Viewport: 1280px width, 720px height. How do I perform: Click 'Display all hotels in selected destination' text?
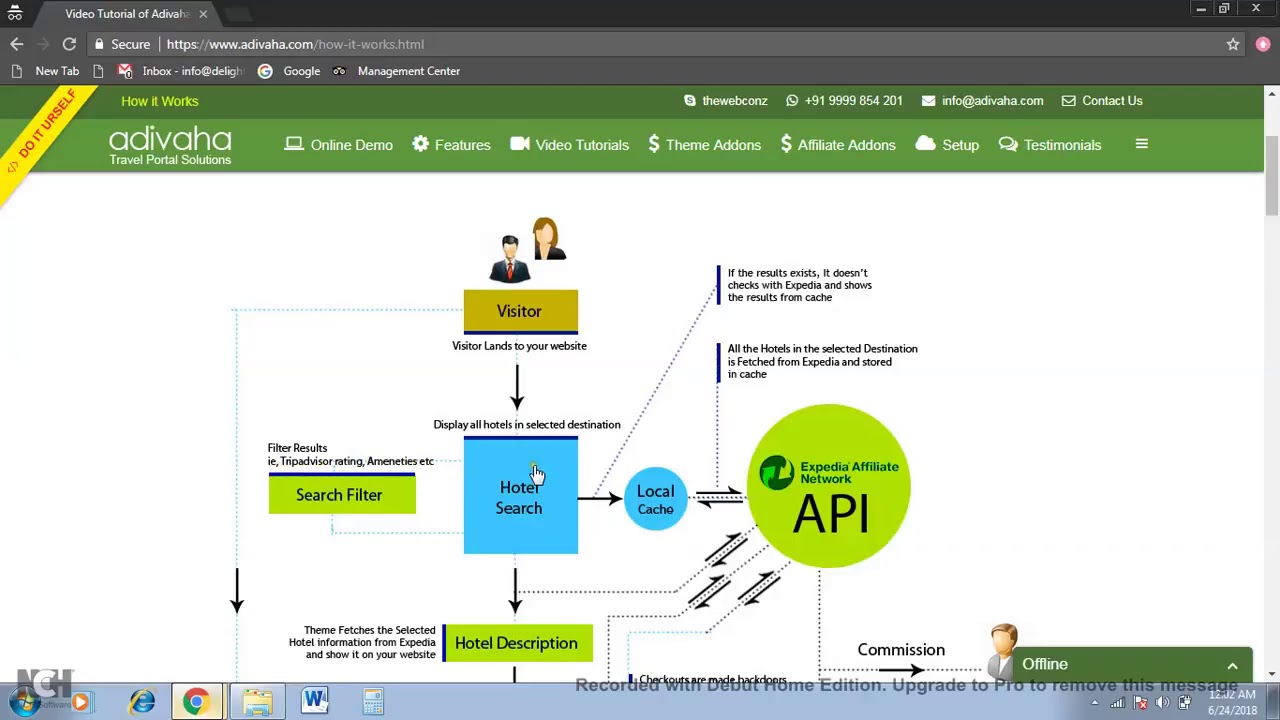527,425
